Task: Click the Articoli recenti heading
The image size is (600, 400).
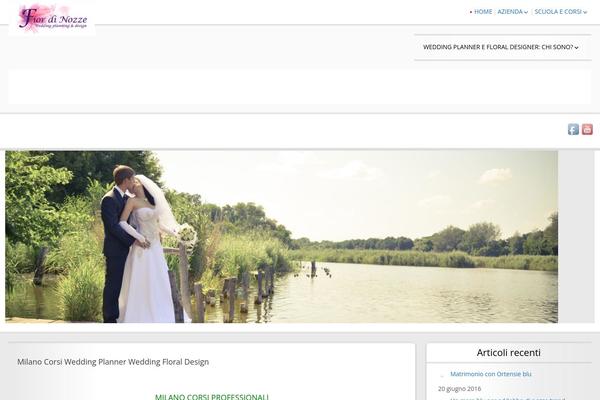Action: click(509, 353)
